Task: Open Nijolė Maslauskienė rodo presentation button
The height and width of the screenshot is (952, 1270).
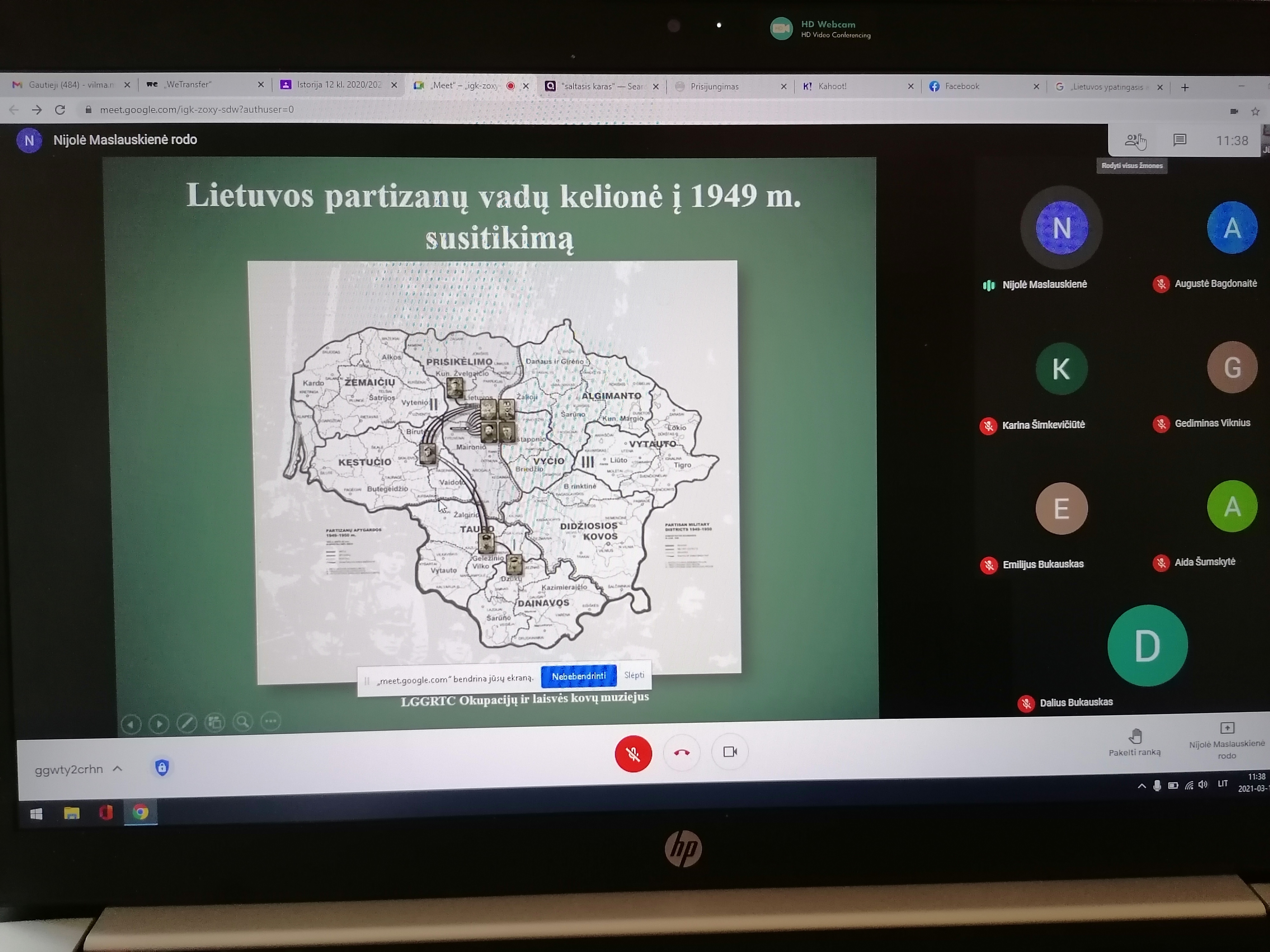Action: [x=1227, y=741]
